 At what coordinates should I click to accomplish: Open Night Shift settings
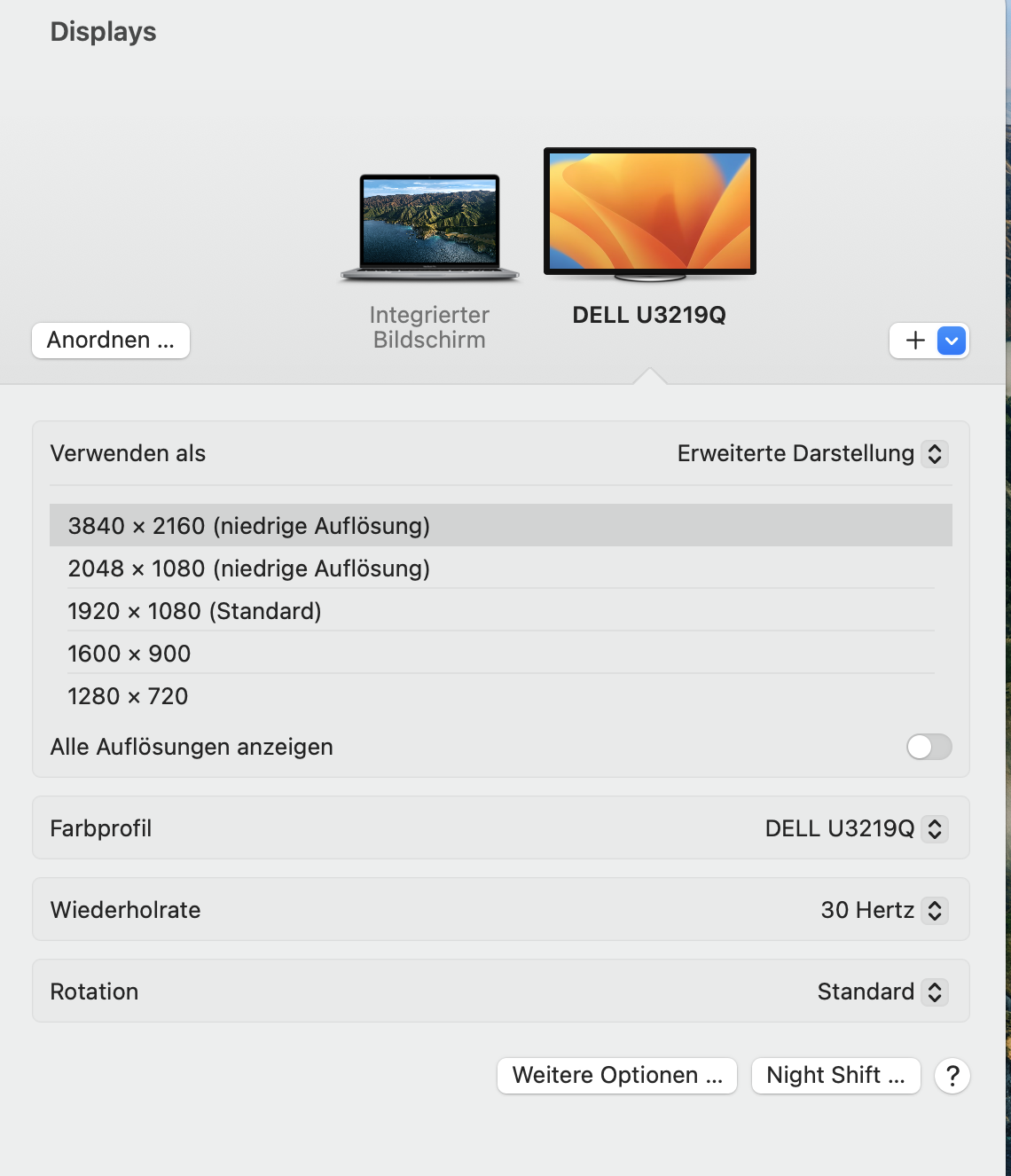[836, 1076]
